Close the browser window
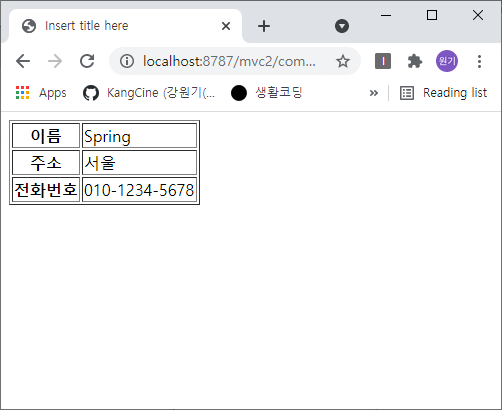Viewport: 502px width, 410px height. coord(478,15)
